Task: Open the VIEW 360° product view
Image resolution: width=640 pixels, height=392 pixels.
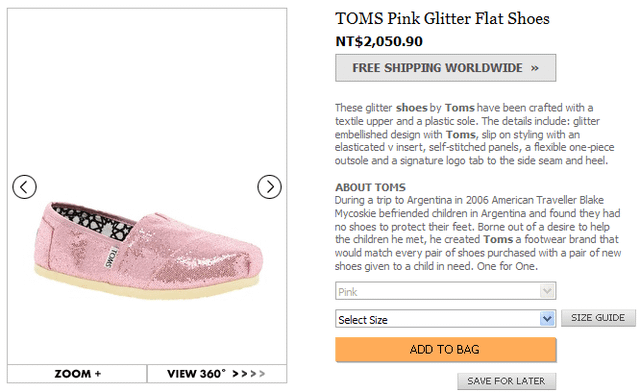Action: (217, 374)
